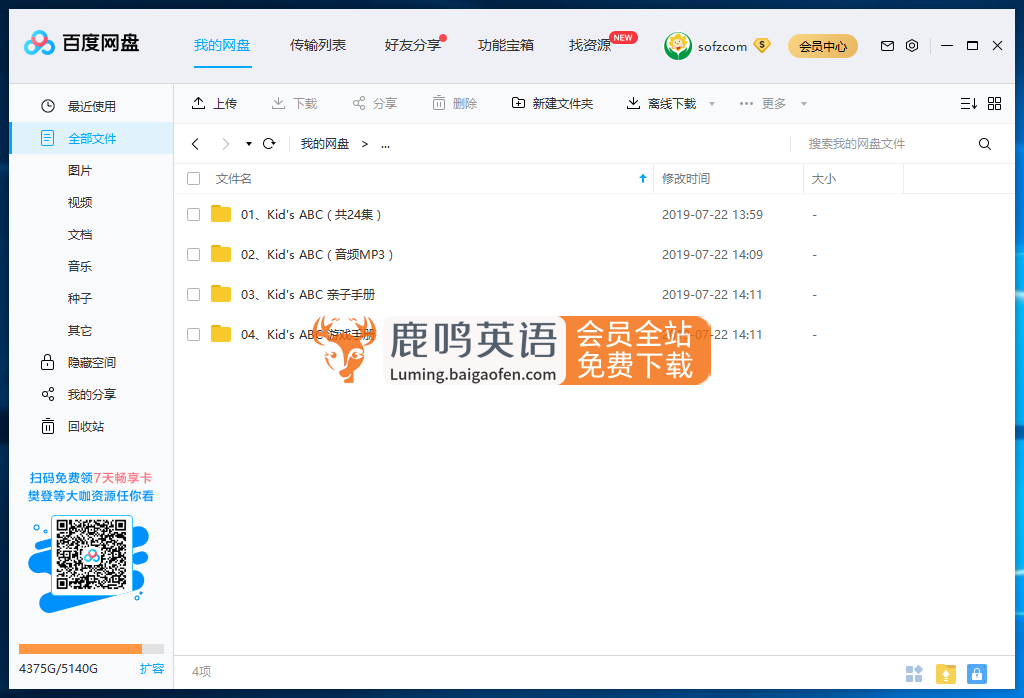Open the navigation history dropdown arrow
Image resolution: width=1024 pixels, height=698 pixels.
[x=249, y=144]
